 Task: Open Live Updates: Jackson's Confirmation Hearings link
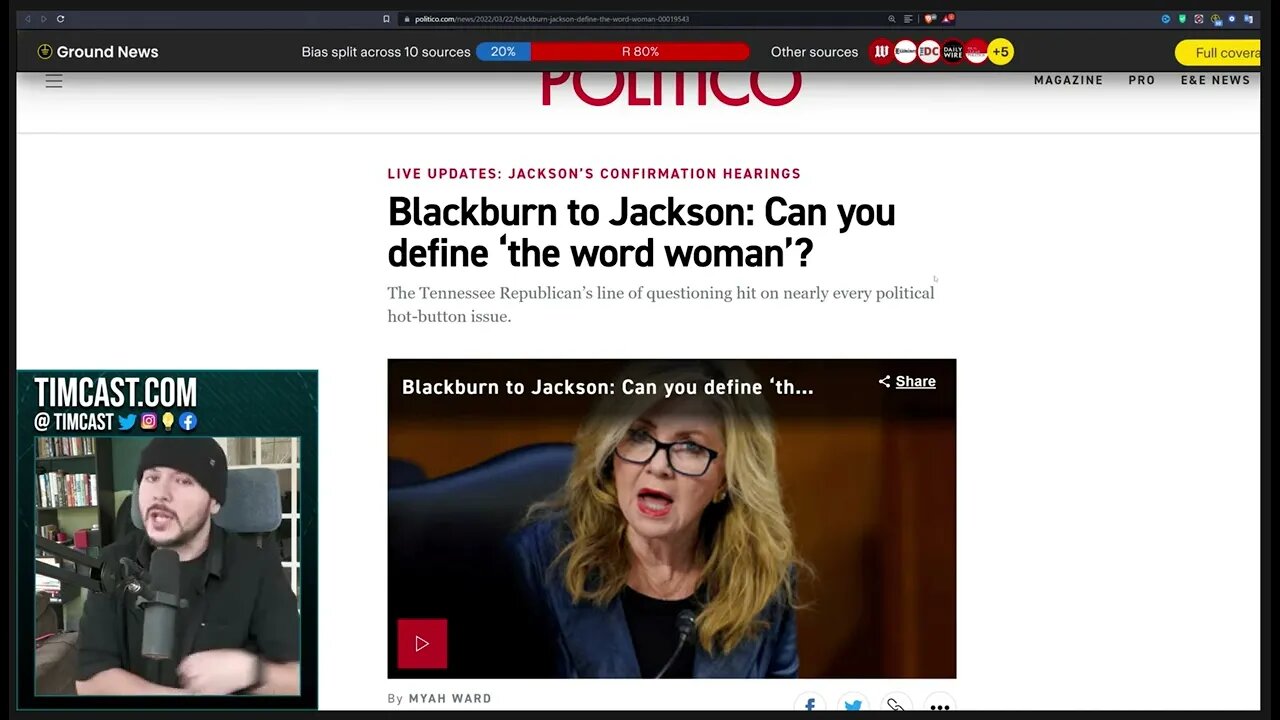(594, 174)
